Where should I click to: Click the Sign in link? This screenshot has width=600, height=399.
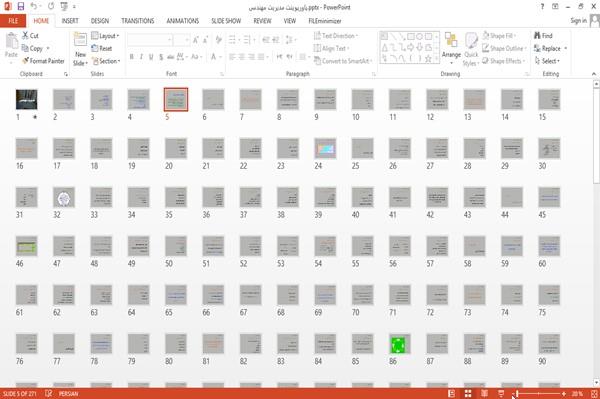[578, 21]
